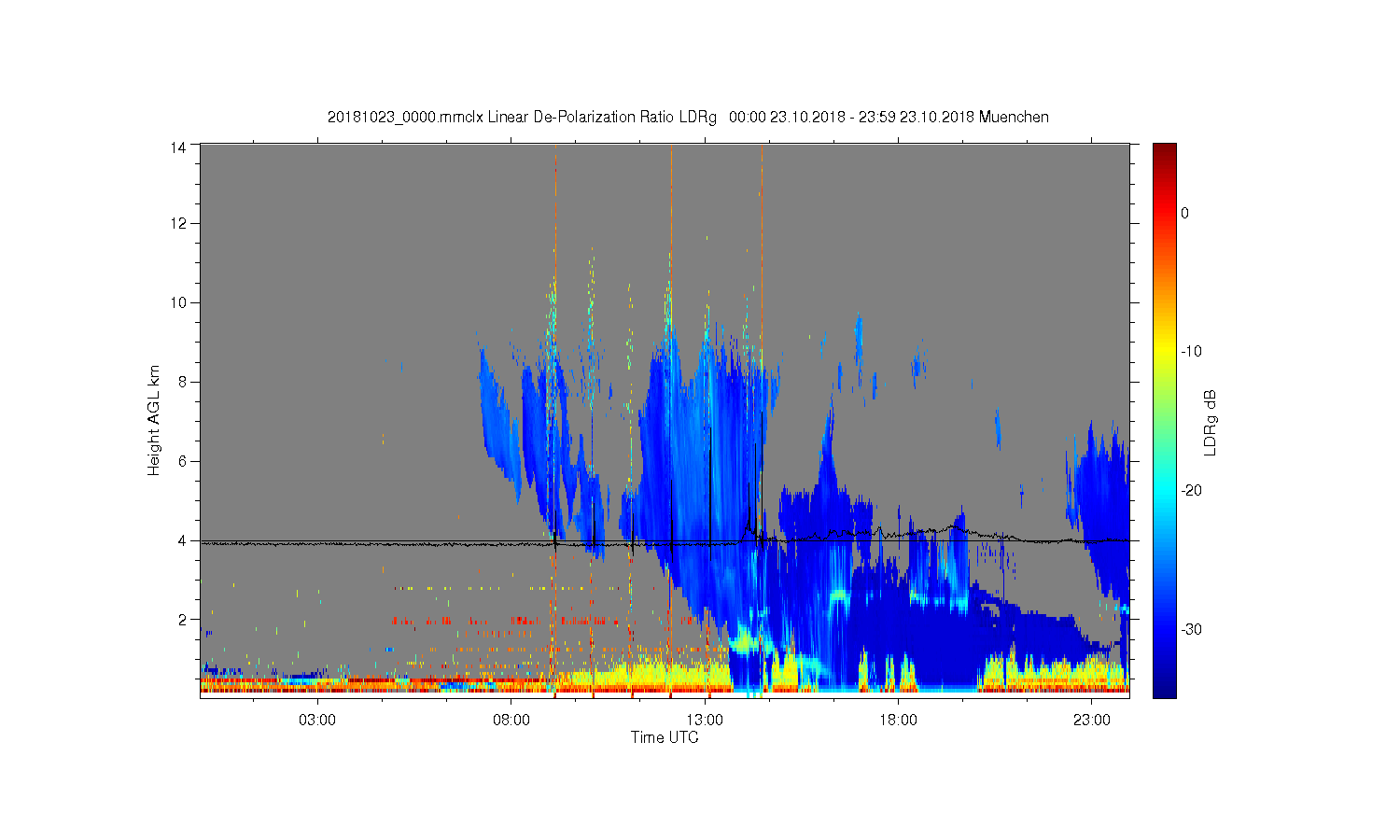The height and width of the screenshot is (840, 1400).
Task: Click the dark blue bottom of the colorbar
Action: tap(1165, 689)
